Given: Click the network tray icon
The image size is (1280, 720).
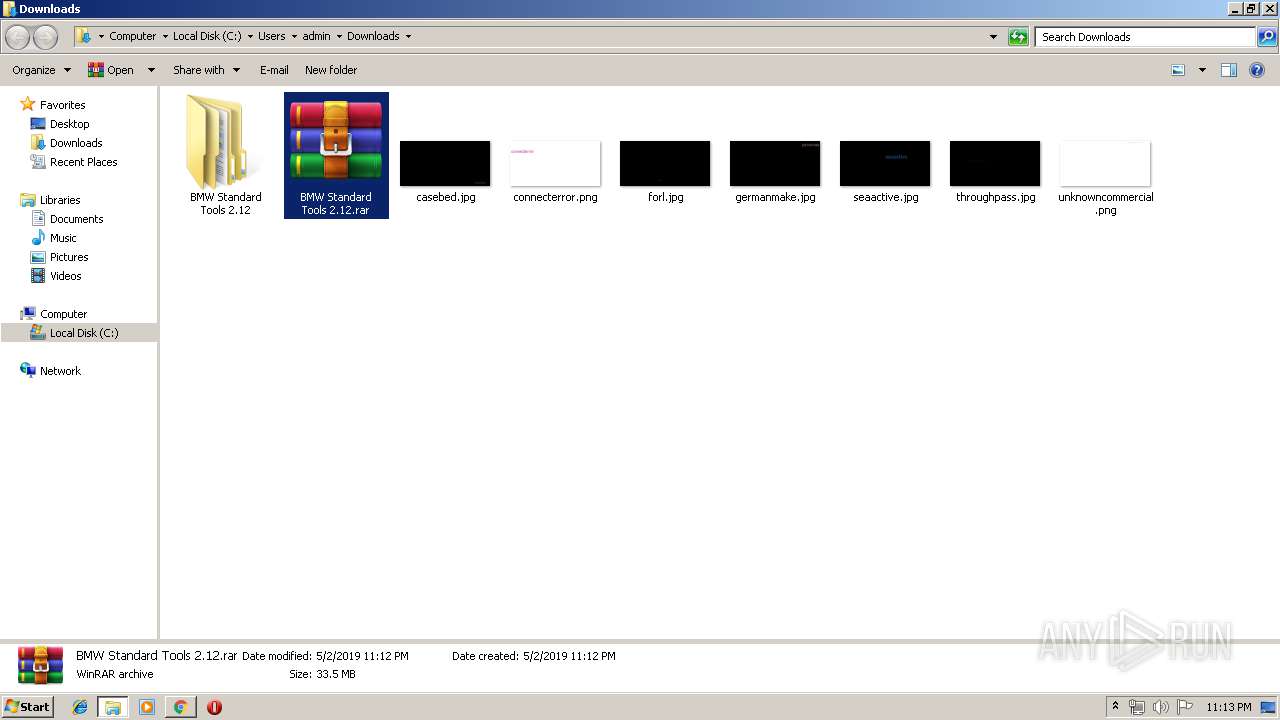Looking at the screenshot, I should pyautogui.click(x=1137, y=707).
